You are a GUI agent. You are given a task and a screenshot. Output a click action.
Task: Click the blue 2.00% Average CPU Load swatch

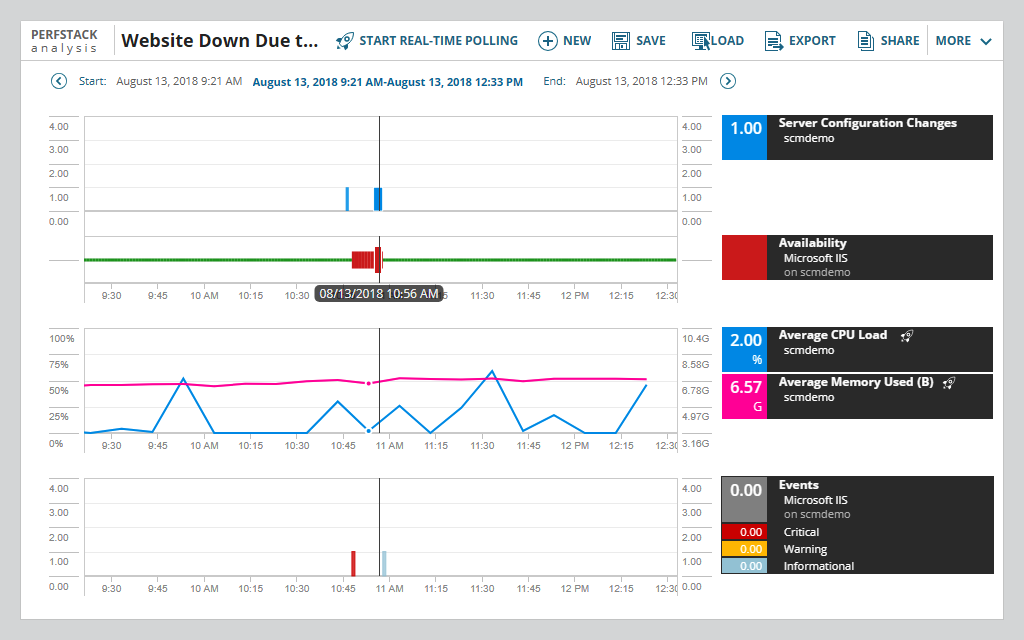(744, 348)
